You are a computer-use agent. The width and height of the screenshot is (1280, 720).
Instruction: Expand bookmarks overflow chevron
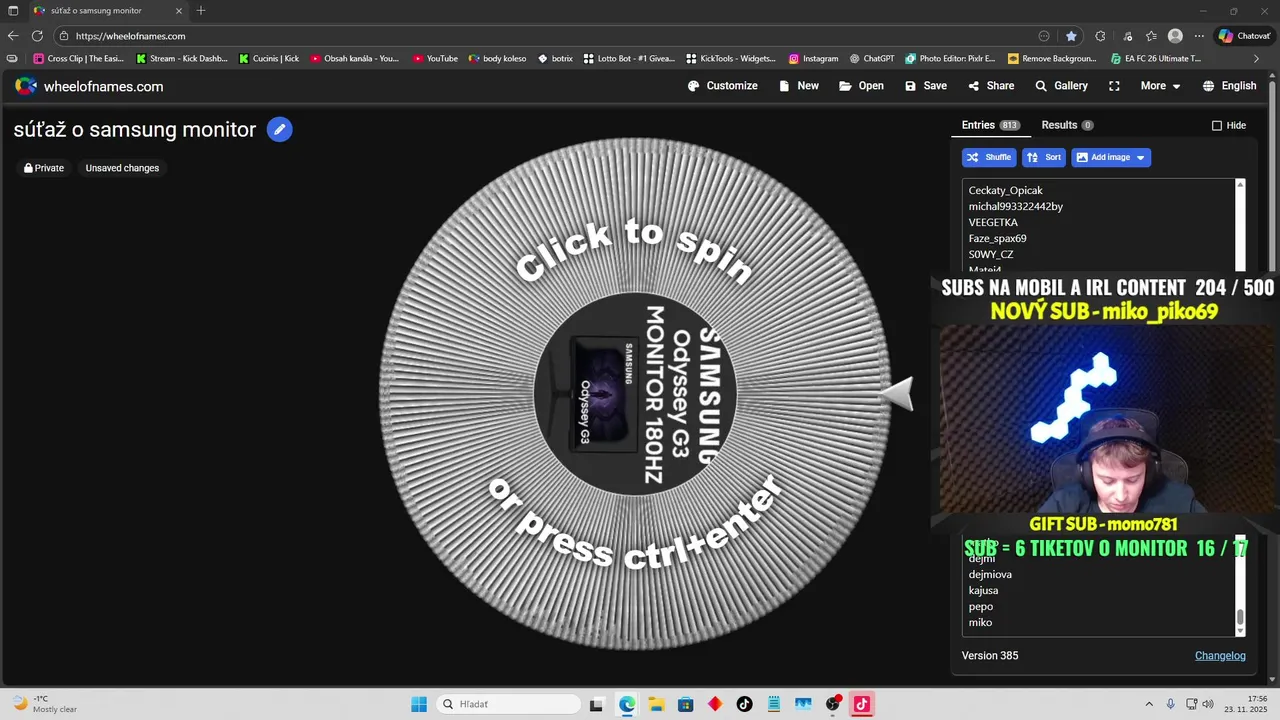(1257, 58)
